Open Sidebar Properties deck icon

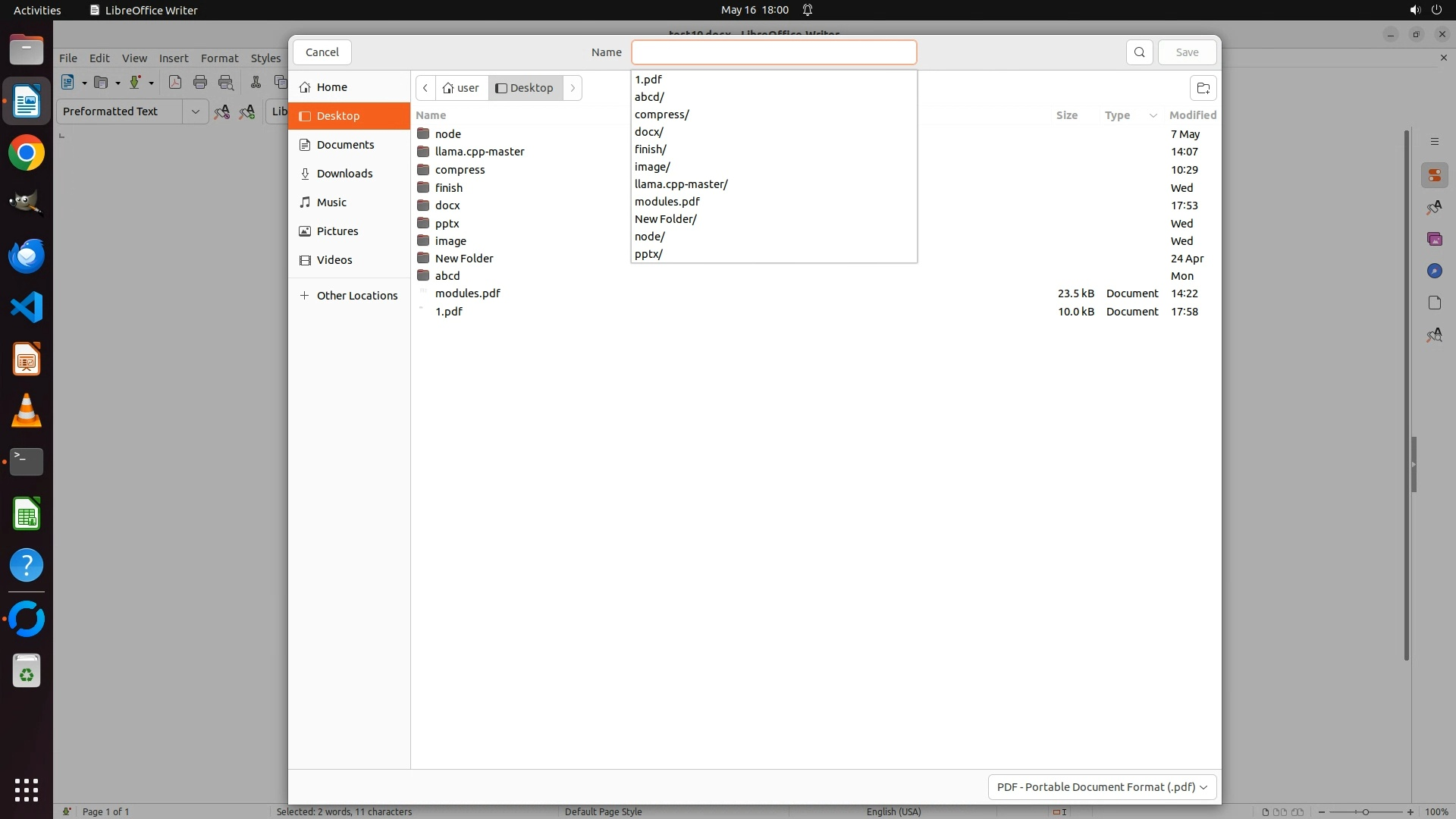click(x=1434, y=176)
